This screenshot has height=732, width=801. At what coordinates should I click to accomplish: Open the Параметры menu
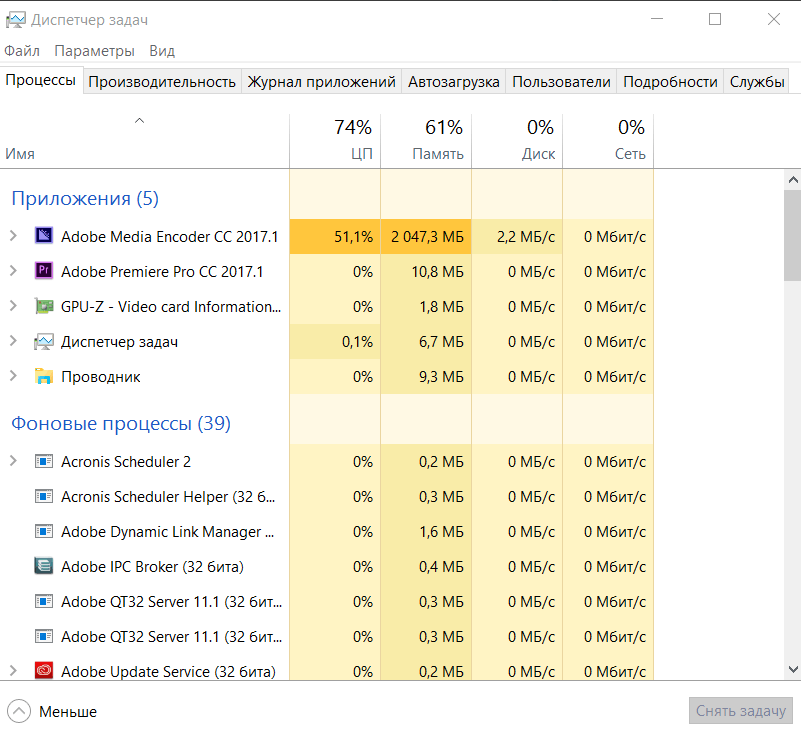click(x=94, y=51)
